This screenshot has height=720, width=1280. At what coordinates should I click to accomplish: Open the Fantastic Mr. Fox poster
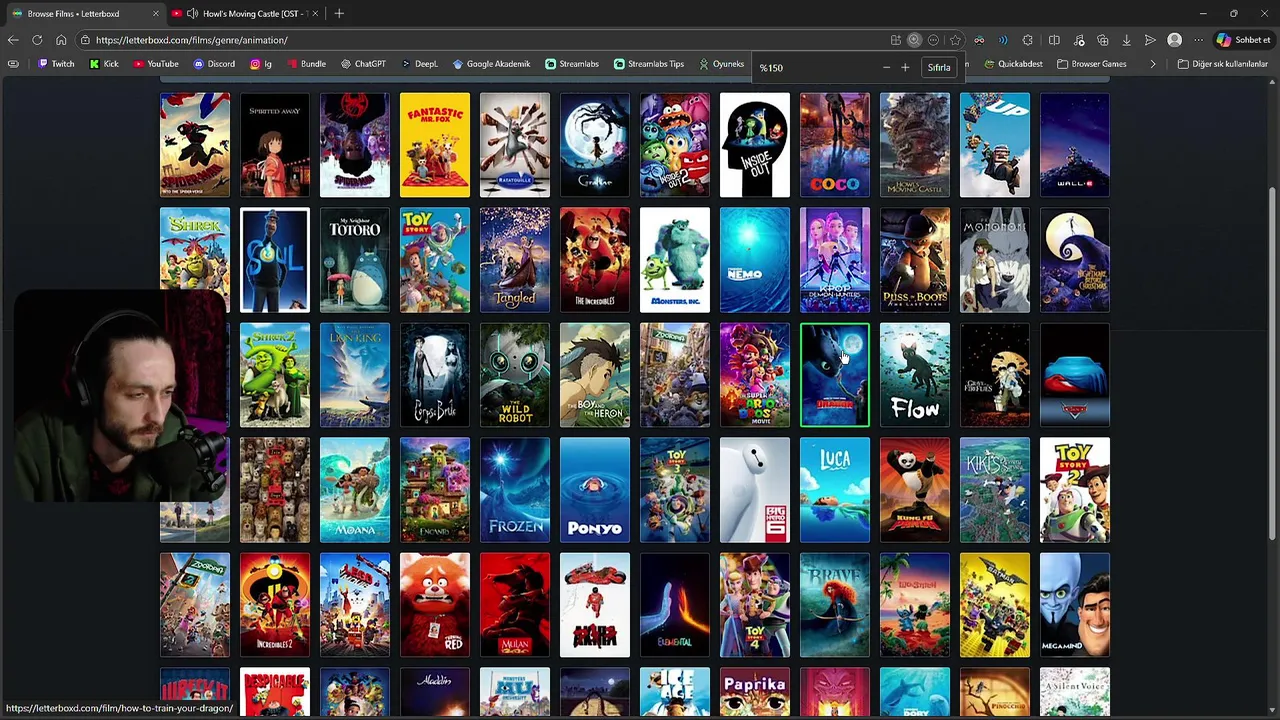point(435,145)
